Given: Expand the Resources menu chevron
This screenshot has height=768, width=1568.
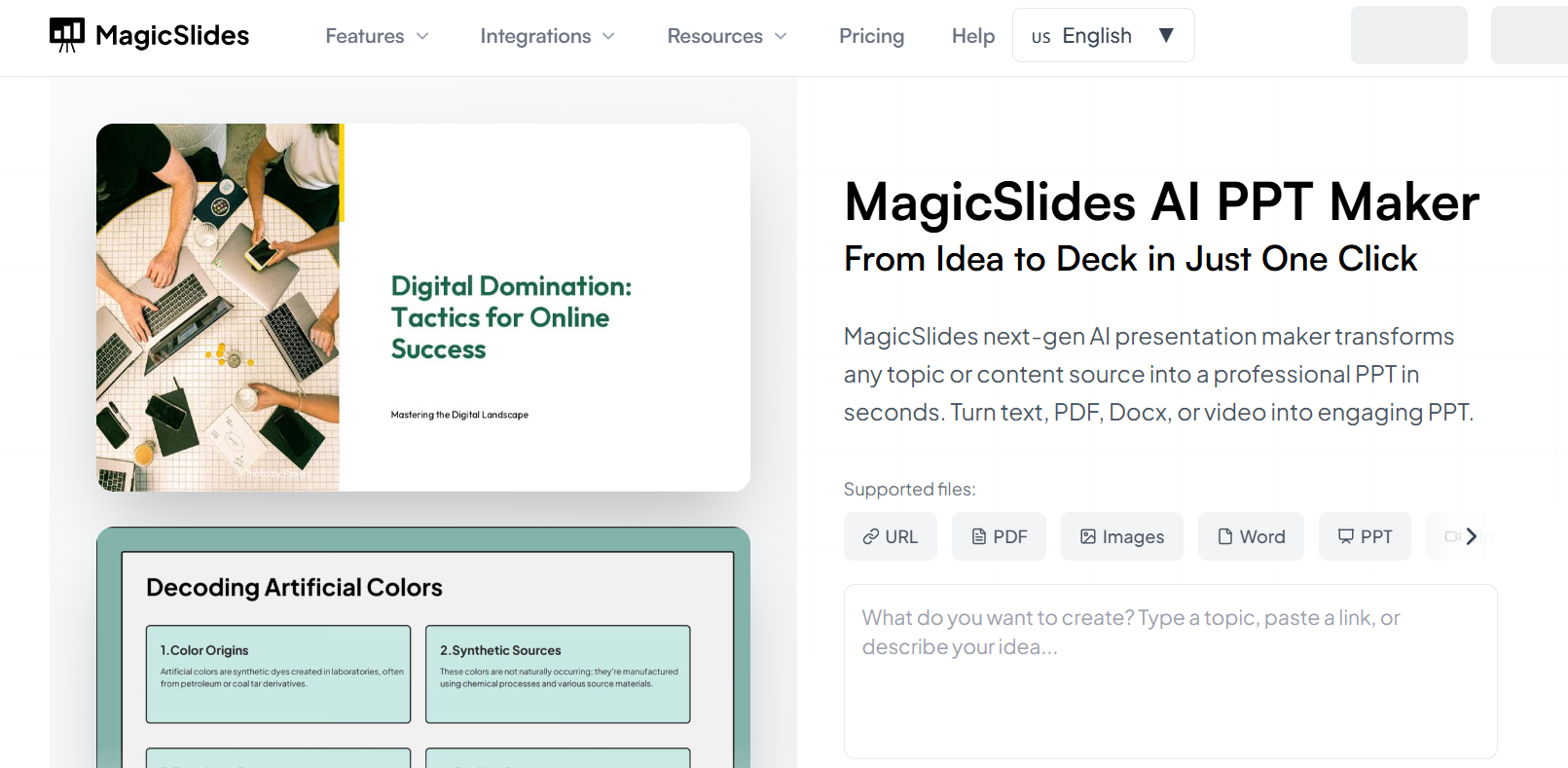Looking at the screenshot, I should [781, 36].
